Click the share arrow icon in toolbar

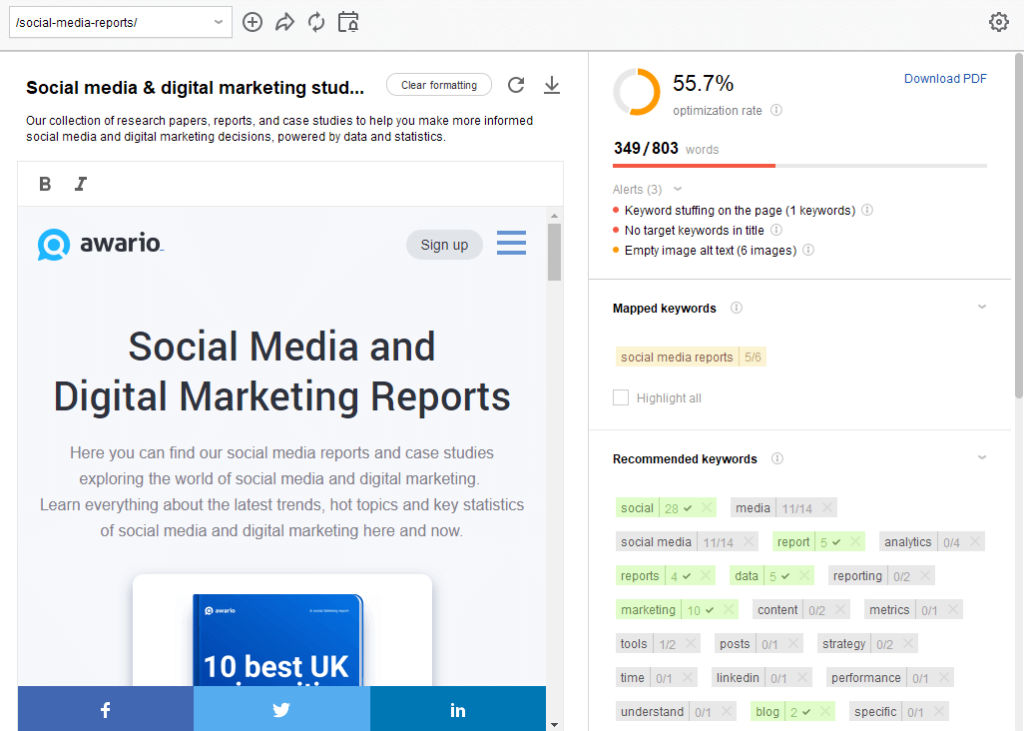point(285,22)
